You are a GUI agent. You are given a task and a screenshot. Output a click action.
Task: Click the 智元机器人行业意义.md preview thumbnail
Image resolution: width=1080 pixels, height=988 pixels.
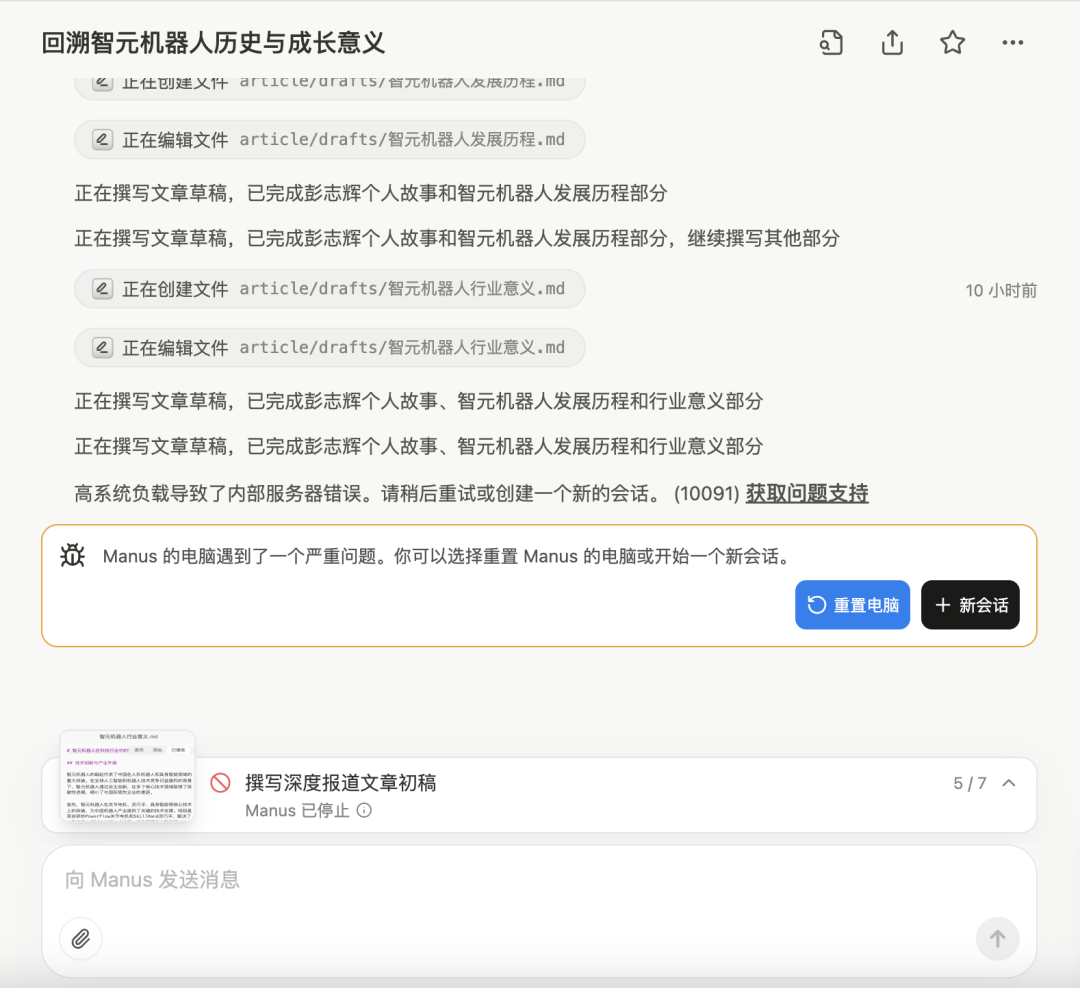point(127,776)
